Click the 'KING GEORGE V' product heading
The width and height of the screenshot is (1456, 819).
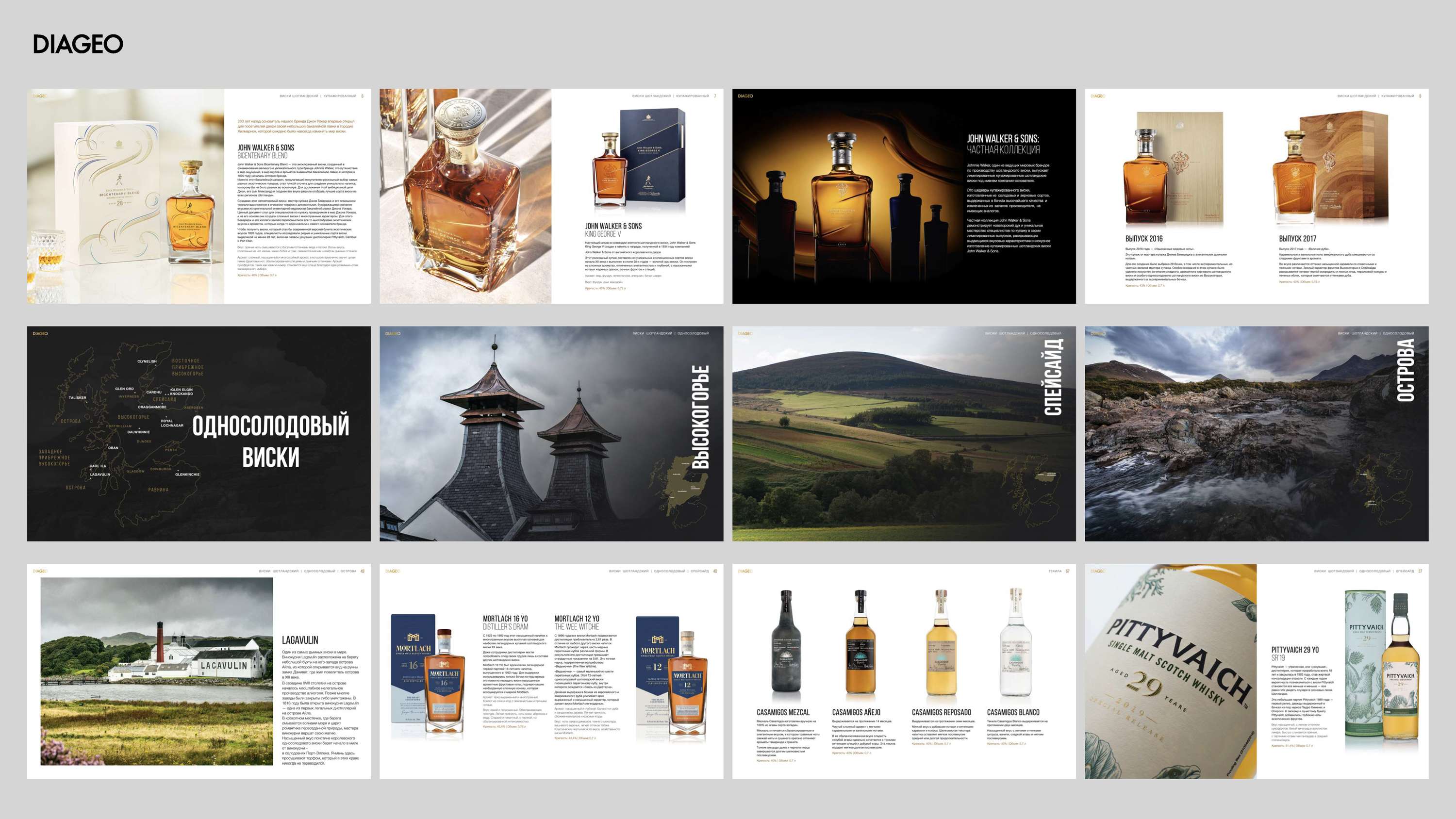point(602,234)
